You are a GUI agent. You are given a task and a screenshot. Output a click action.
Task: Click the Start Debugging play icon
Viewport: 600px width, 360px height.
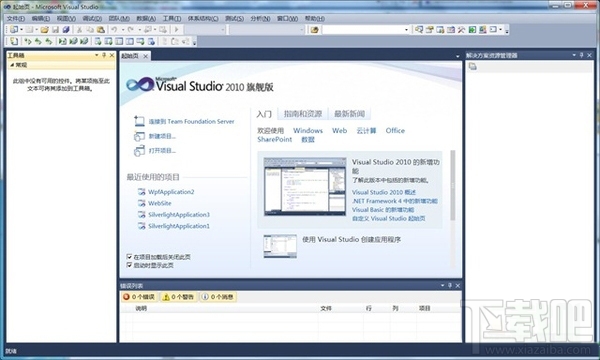point(176,29)
